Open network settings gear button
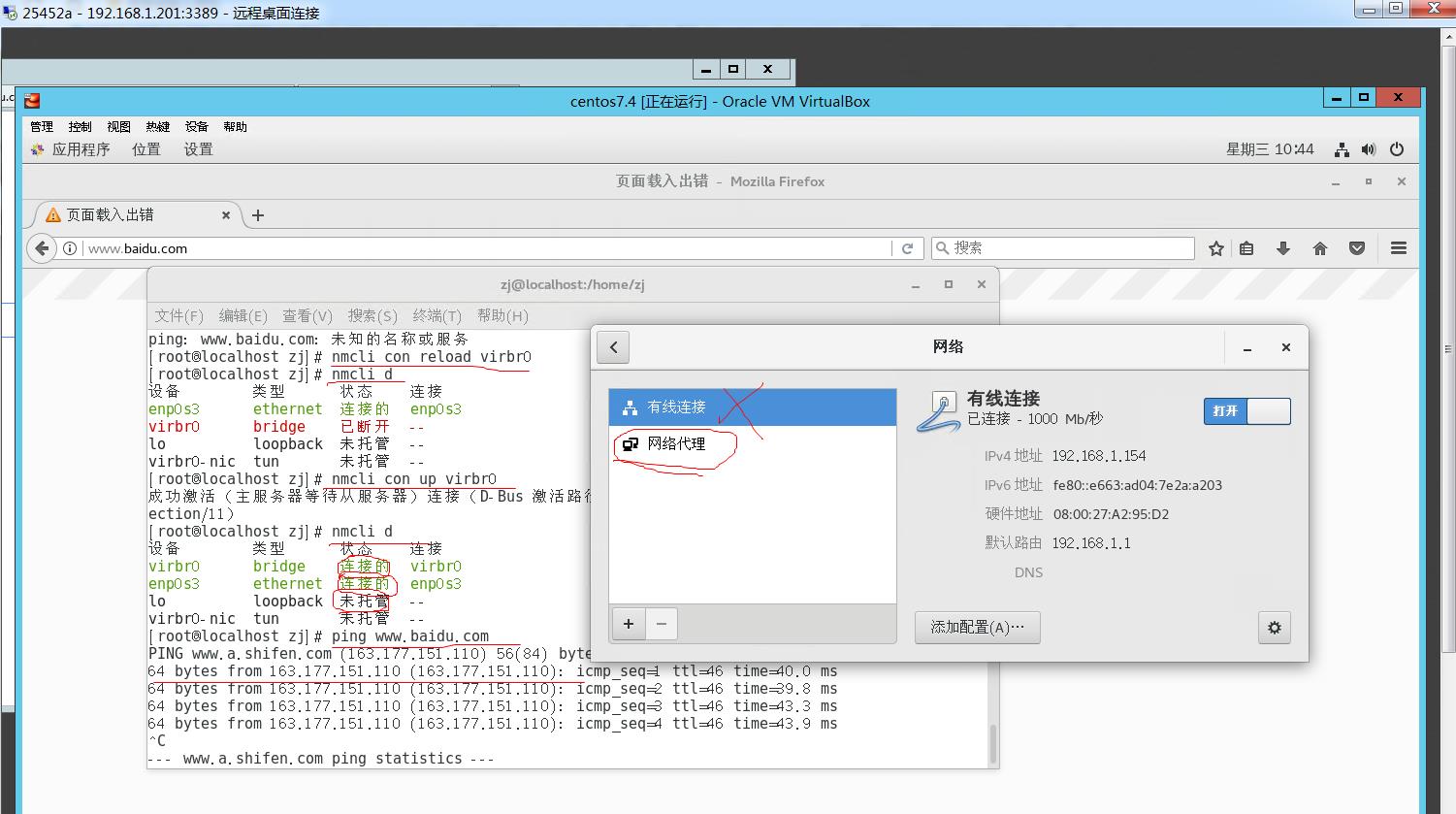Screen dimensions: 1456x814 tap(1274, 628)
